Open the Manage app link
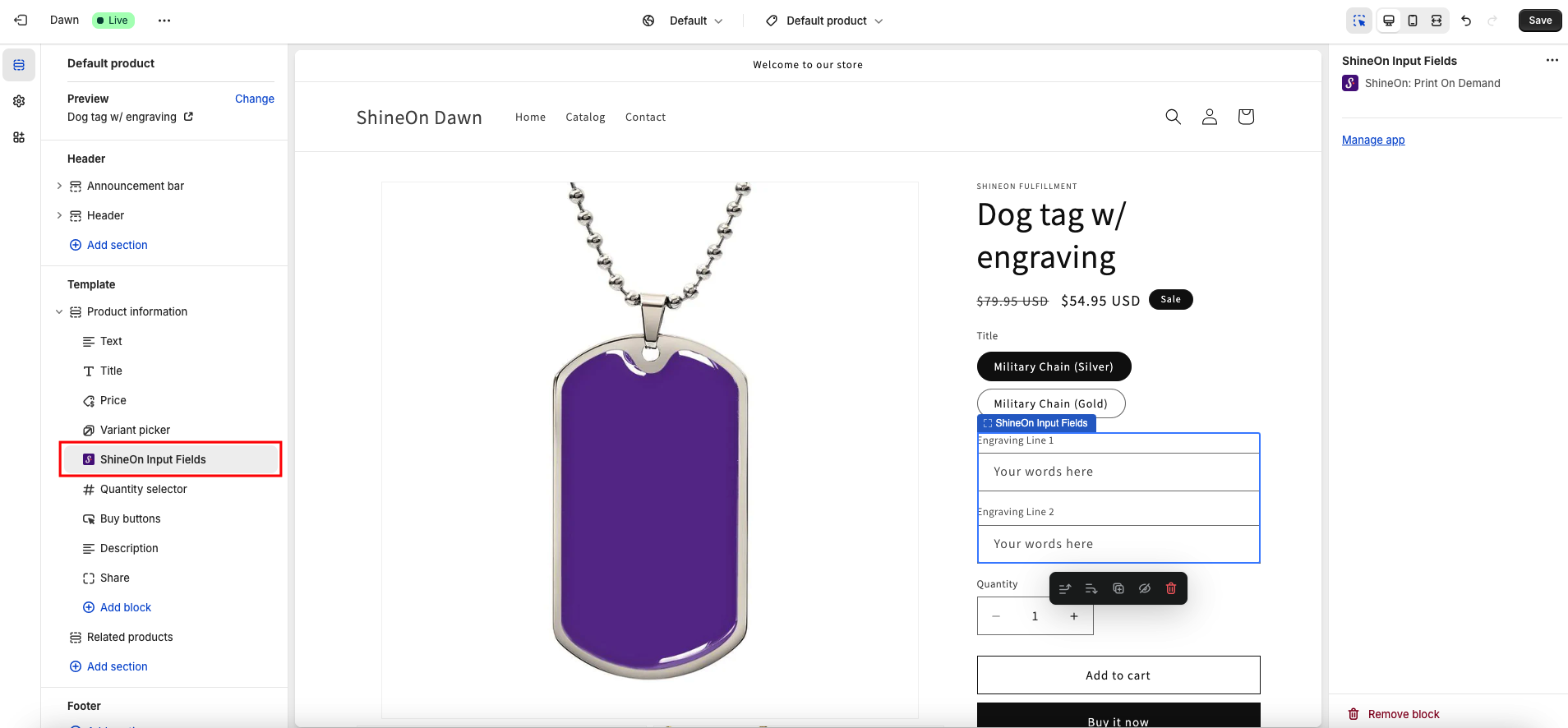The height and width of the screenshot is (728, 1568). coord(1373,140)
